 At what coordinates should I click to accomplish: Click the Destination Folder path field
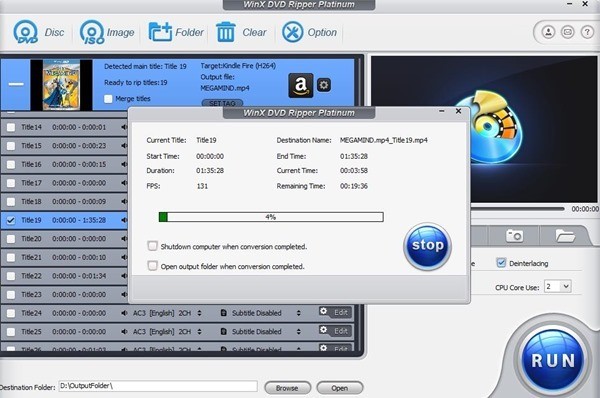tap(158, 386)
